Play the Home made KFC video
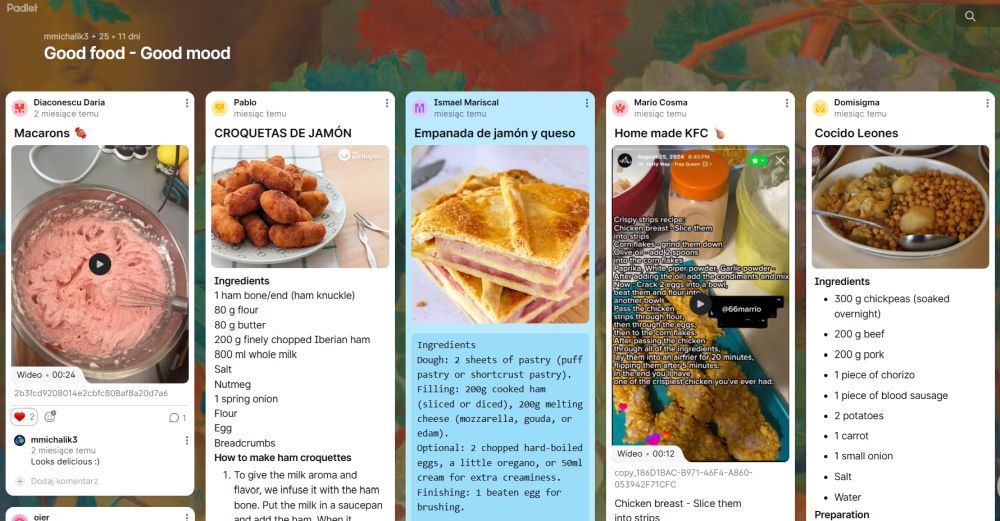Image resolution: width=1000 pixels, height=521 pixels. tap(700, 304)
